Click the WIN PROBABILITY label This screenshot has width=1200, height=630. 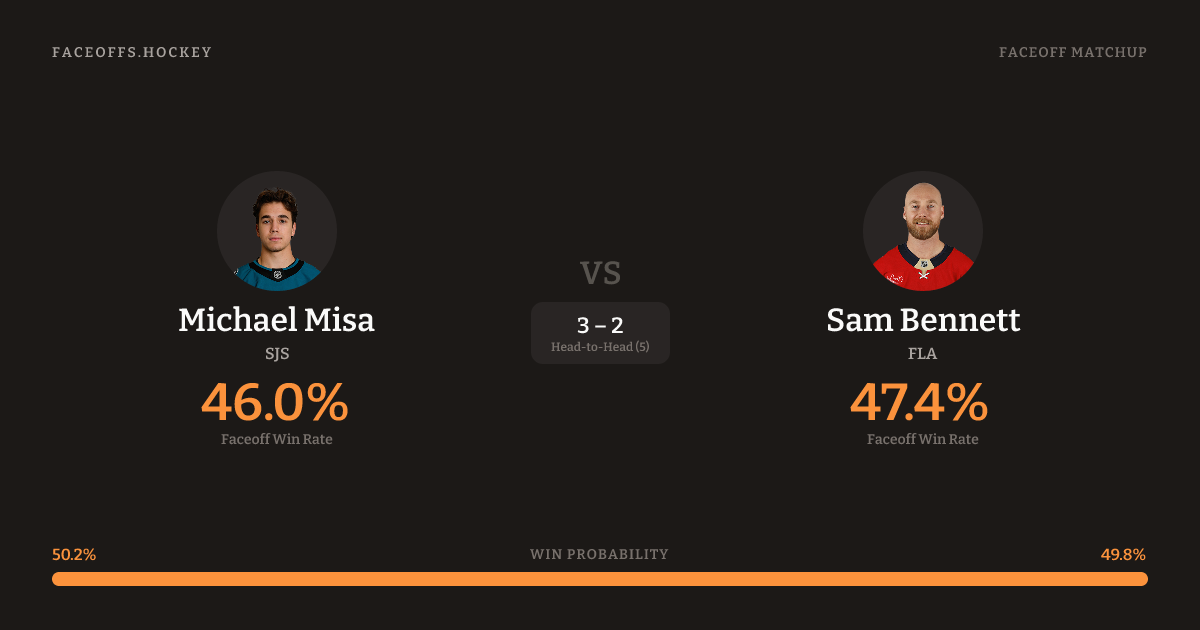pos(599,554)
